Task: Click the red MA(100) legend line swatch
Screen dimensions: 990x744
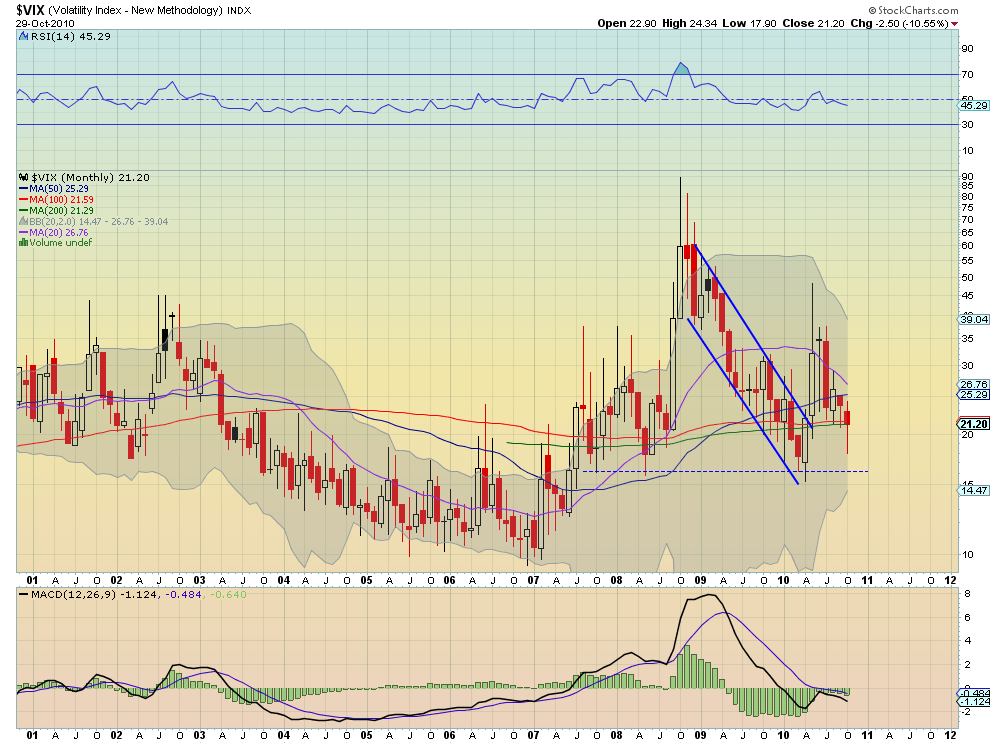Action: point(24,200)
